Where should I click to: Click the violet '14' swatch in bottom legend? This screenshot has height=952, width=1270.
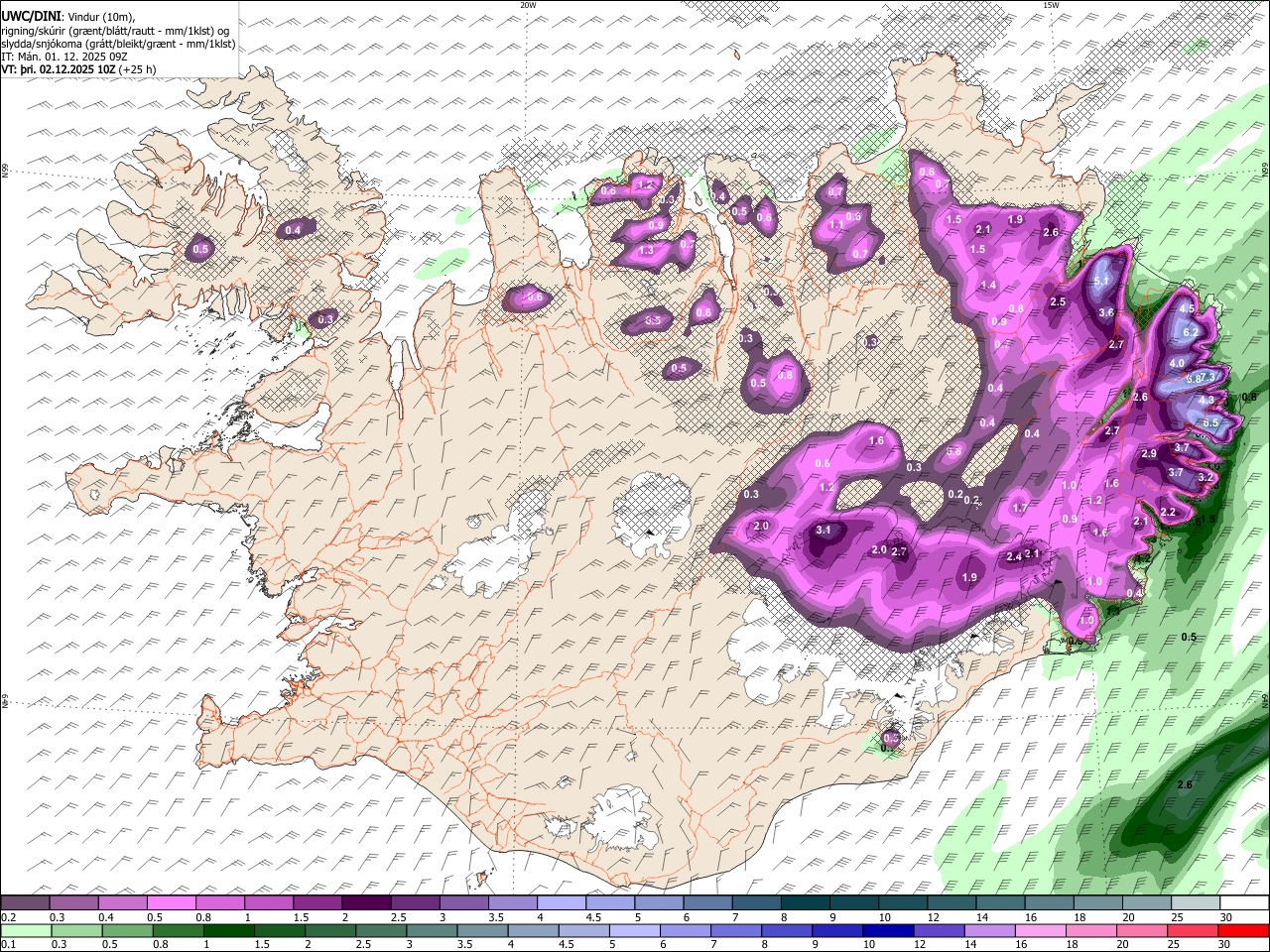[989, 930]
